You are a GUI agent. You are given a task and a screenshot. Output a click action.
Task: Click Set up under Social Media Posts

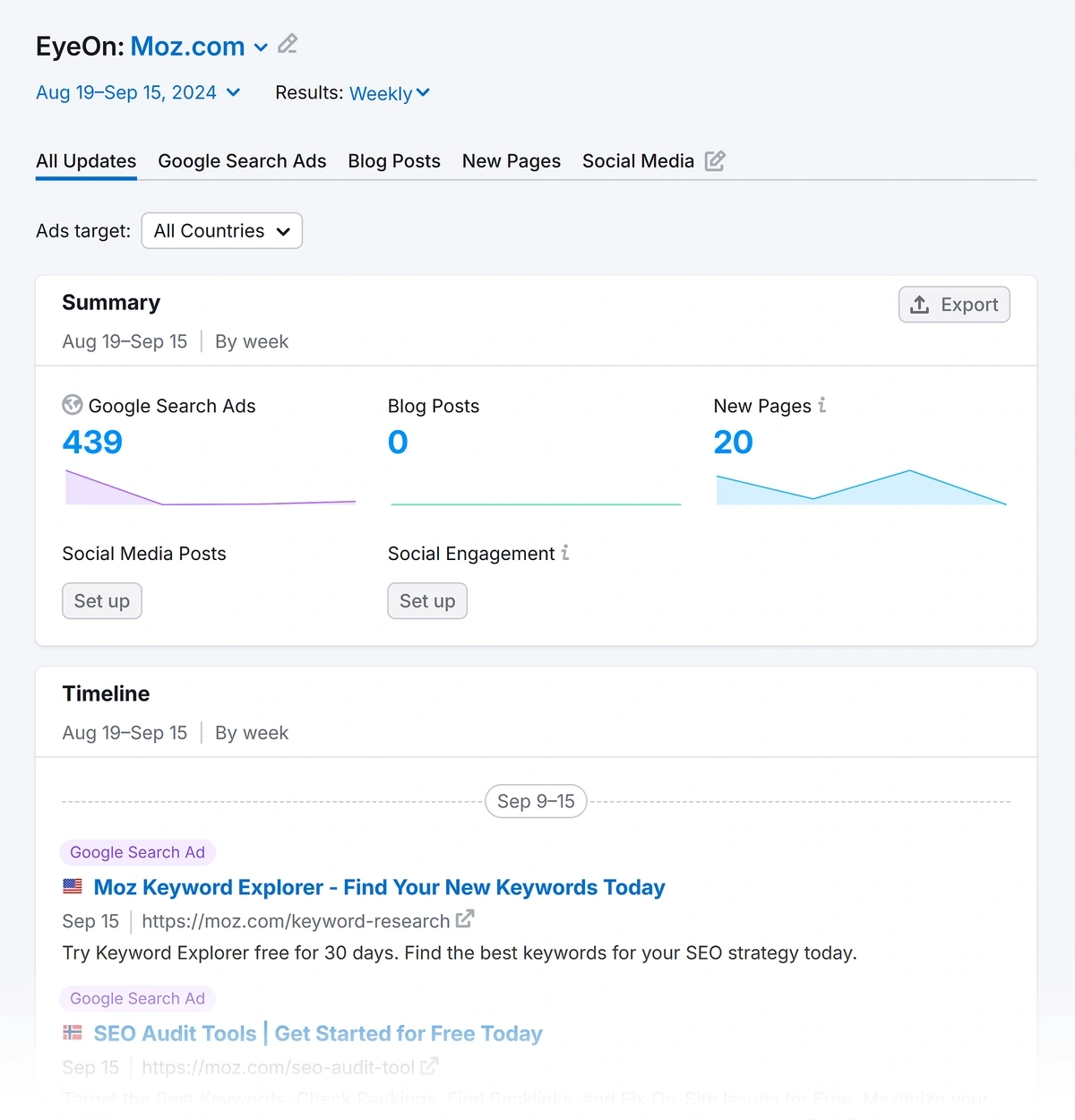click(102, 601)
